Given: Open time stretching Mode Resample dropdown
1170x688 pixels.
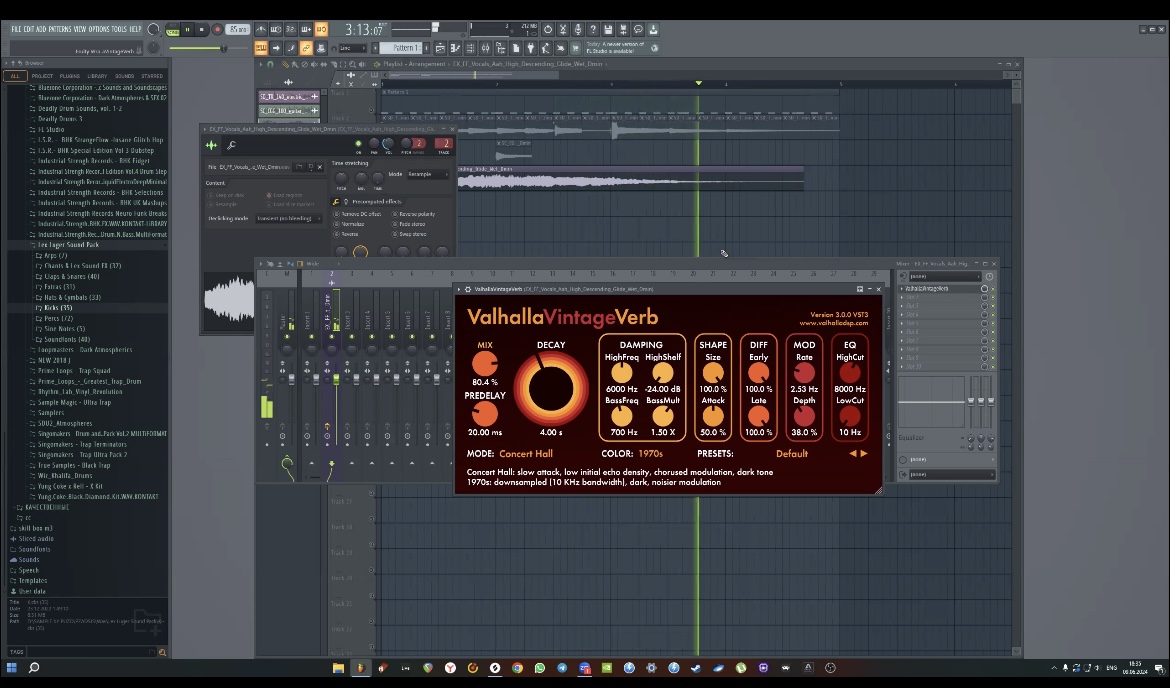Looking at the screenshot, I should [428, 174].
